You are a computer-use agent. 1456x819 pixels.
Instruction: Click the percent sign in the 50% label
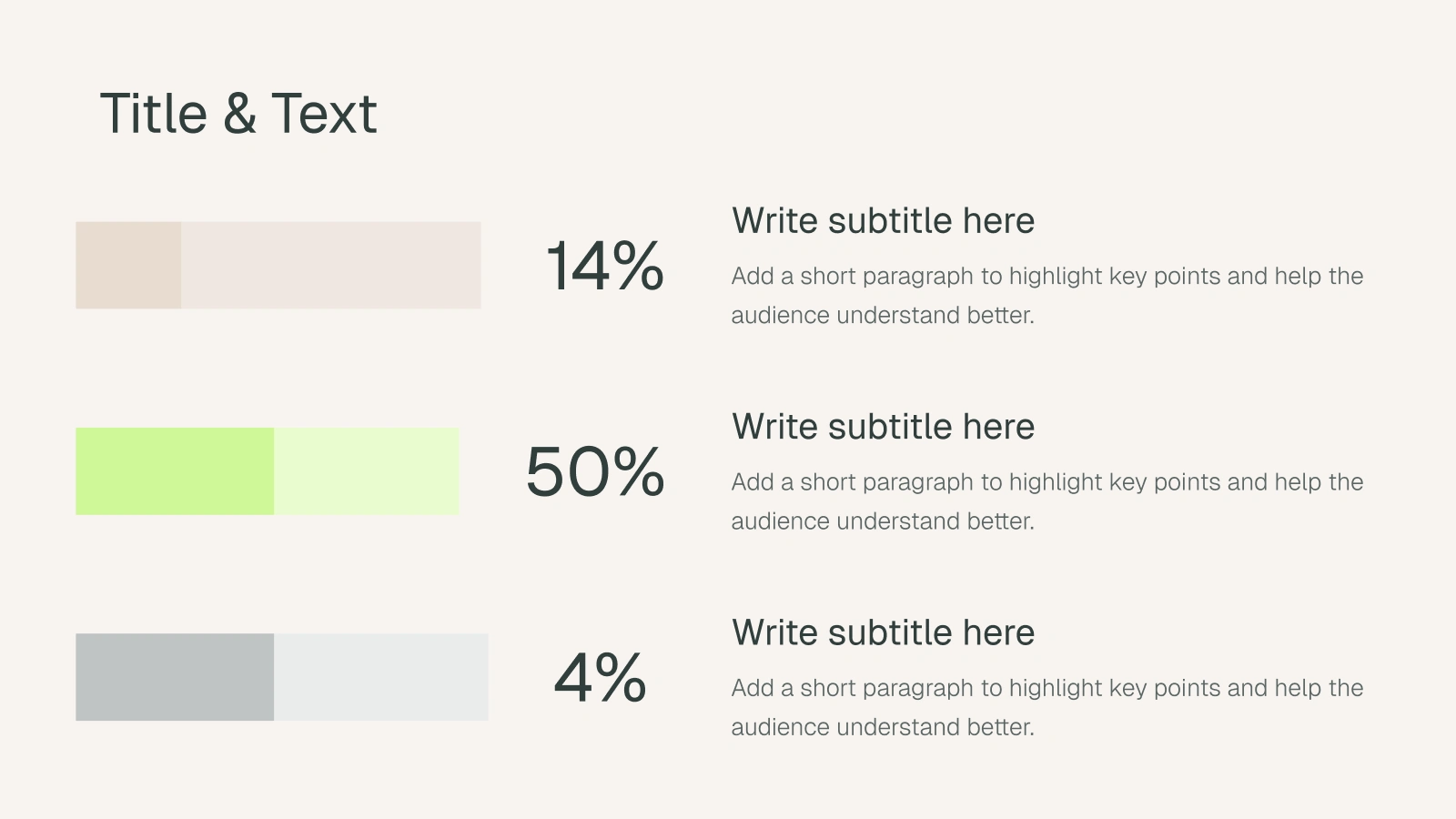click(x=639, y=472)
